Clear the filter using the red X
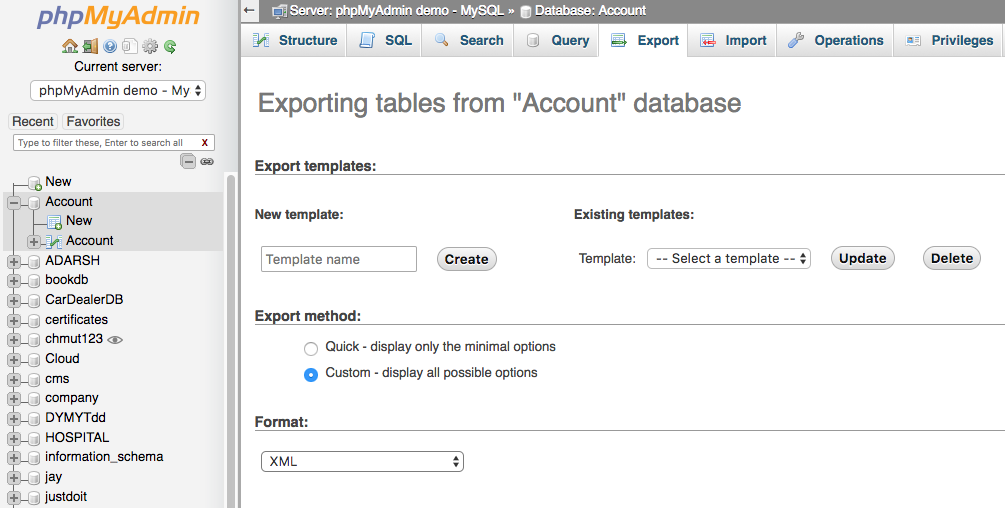Viewport: 1005px width, 508px height. [x=204, y=143]
